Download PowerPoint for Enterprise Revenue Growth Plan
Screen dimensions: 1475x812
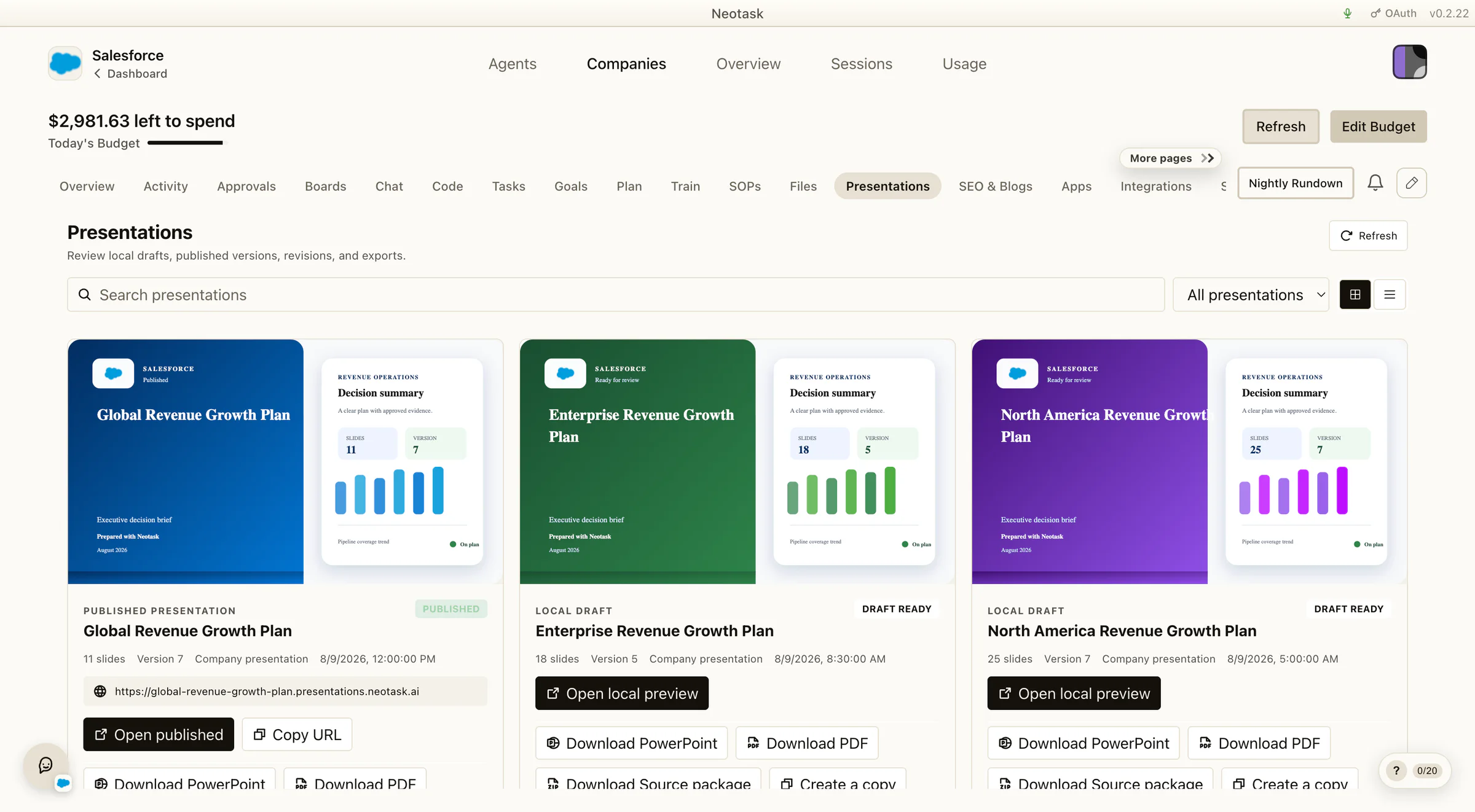click(x=631, y=743)
